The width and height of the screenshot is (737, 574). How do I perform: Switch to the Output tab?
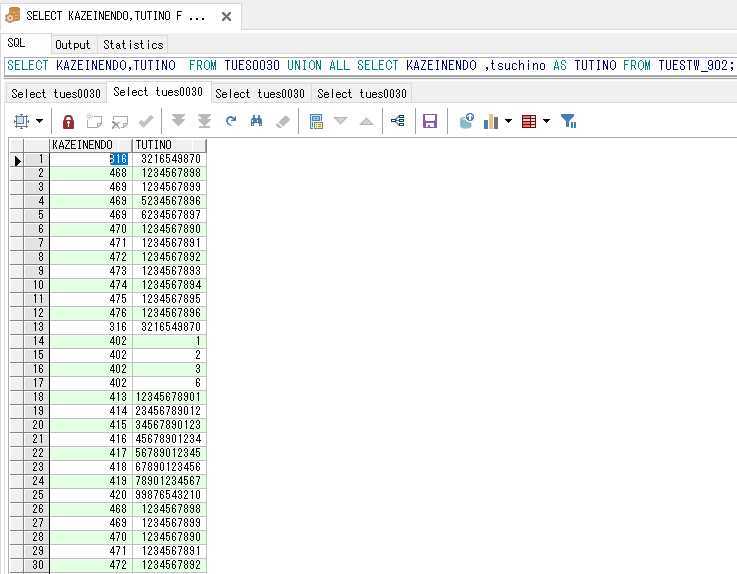(73, 45)
